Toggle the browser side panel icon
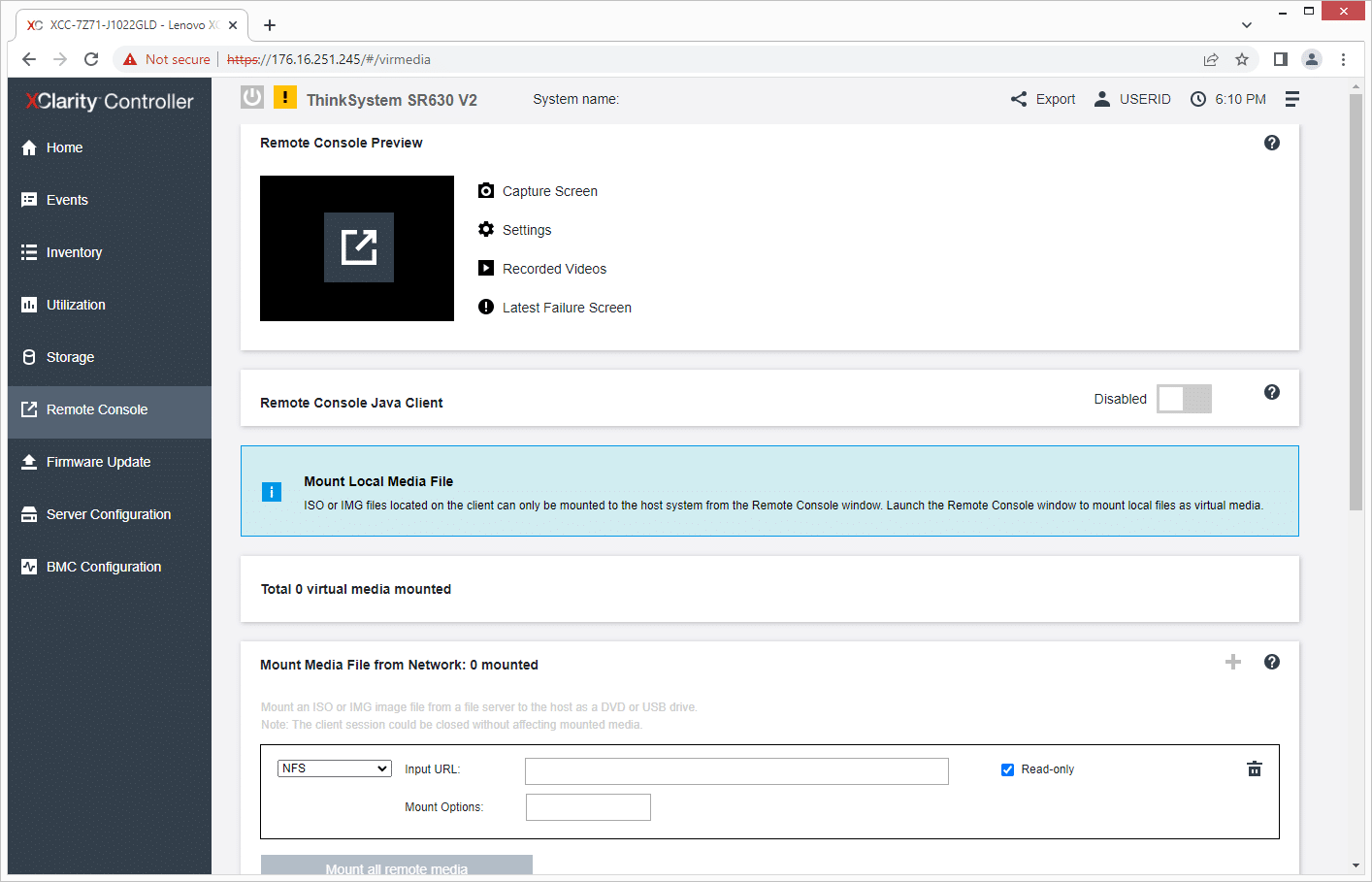This screenshot has height=882, width=1372. 1281,59
